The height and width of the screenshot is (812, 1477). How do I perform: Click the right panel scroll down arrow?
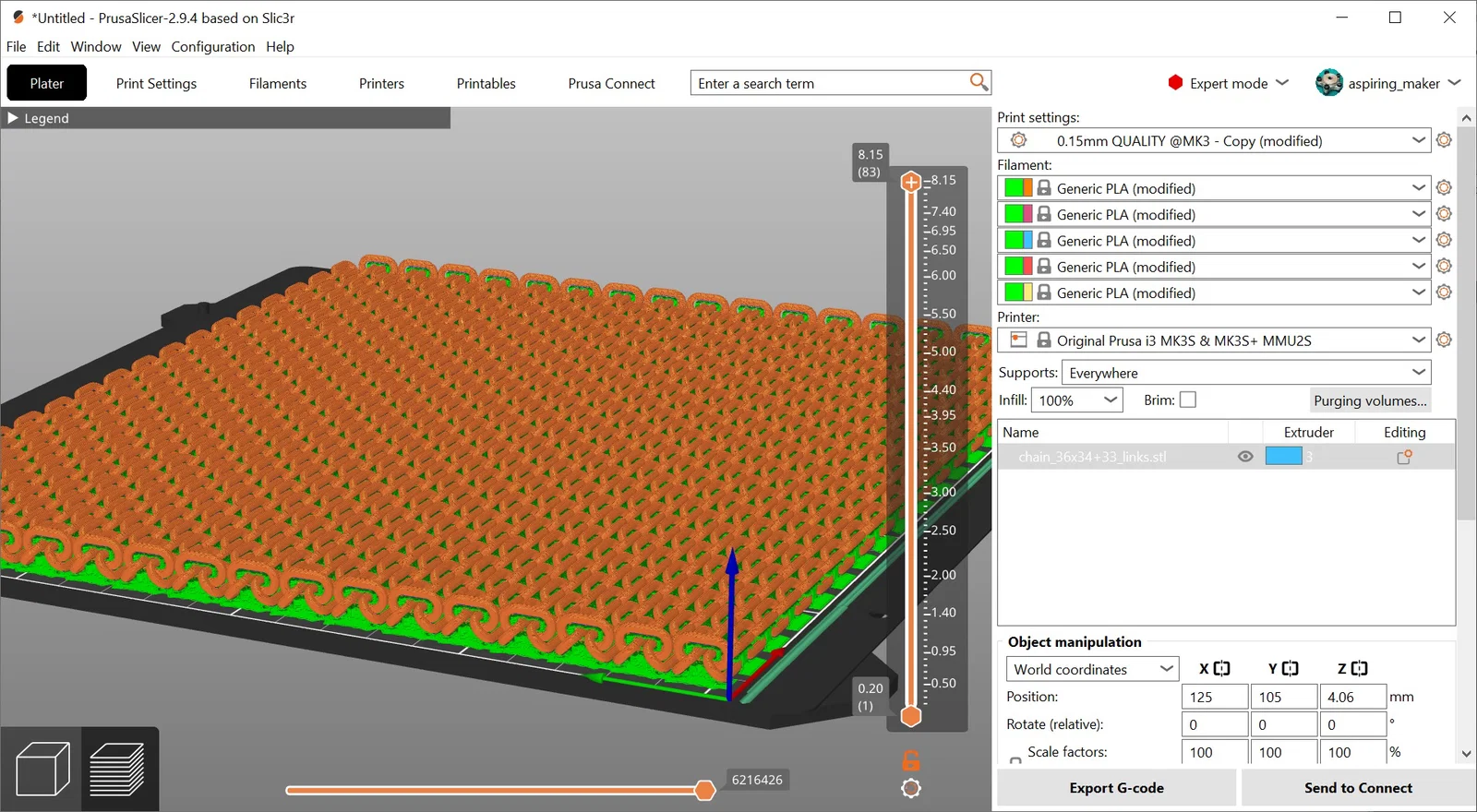pyautogui.click(x=1466, y=754)
